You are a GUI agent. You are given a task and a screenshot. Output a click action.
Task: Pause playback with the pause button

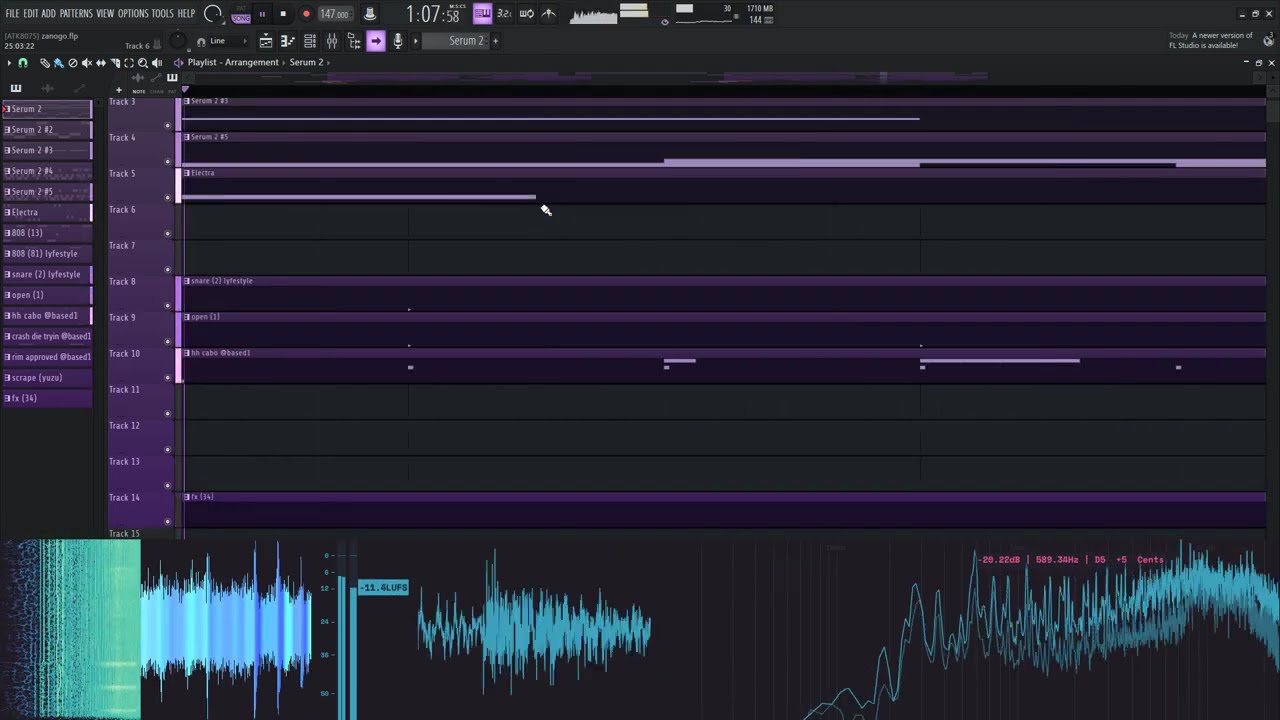262,14
